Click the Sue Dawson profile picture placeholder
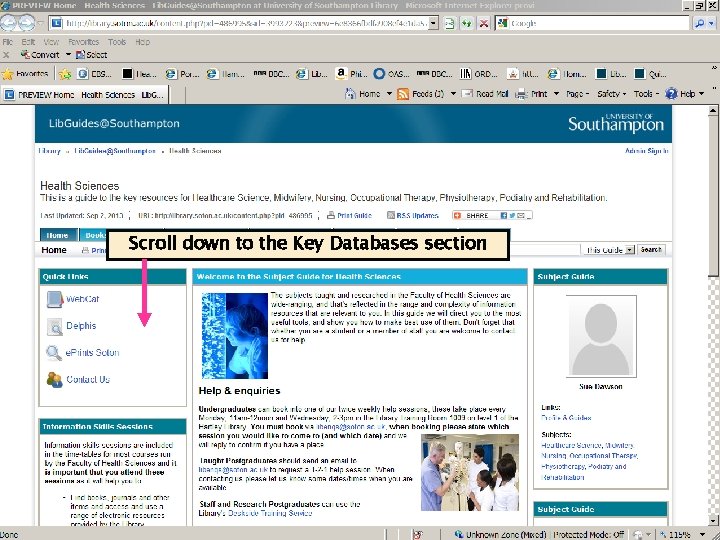The height and width of the screenshot is (540, 720). pyautogui.click(x=601, y=336)
